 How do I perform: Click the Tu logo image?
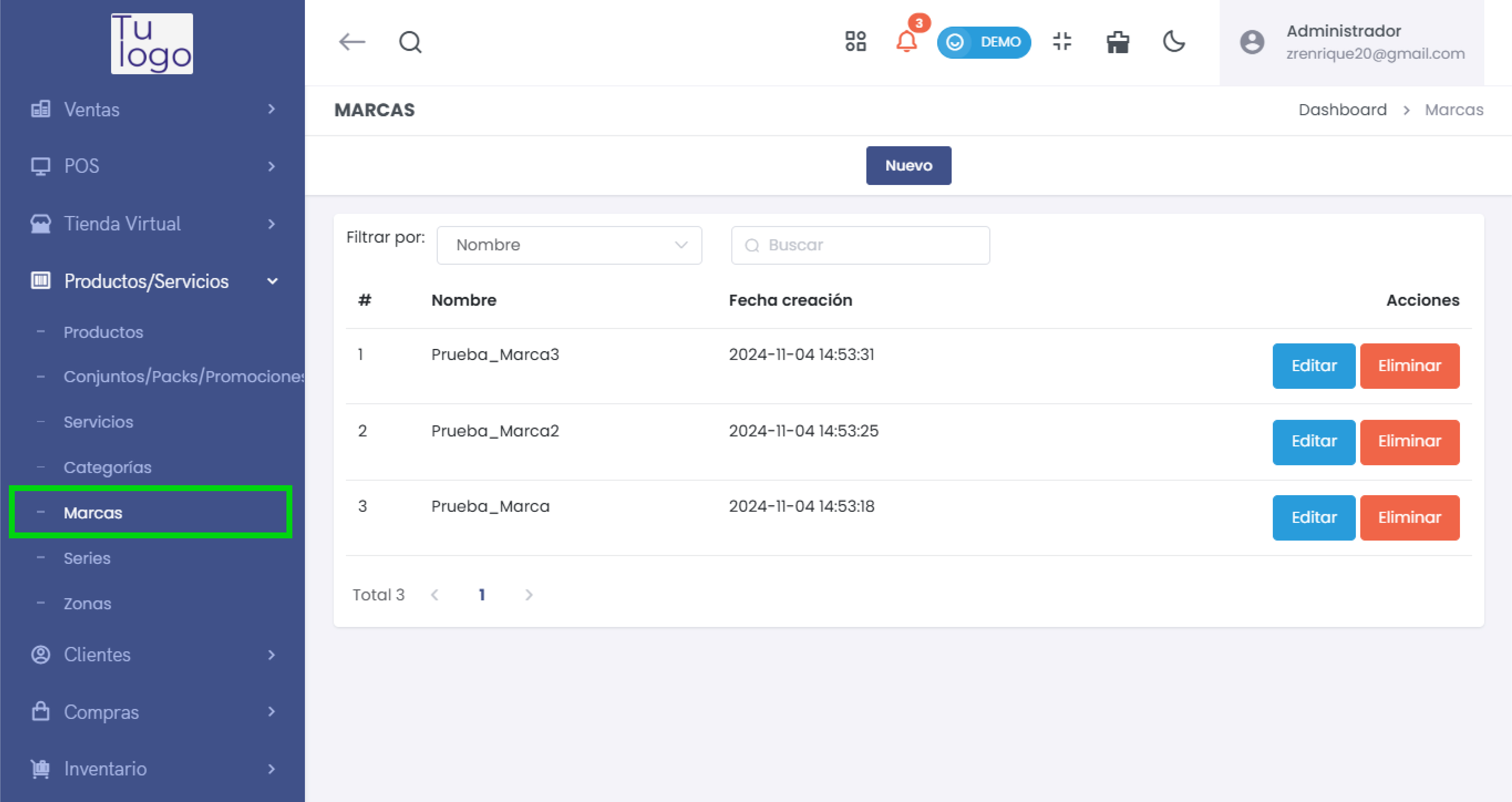pos(152,44)
